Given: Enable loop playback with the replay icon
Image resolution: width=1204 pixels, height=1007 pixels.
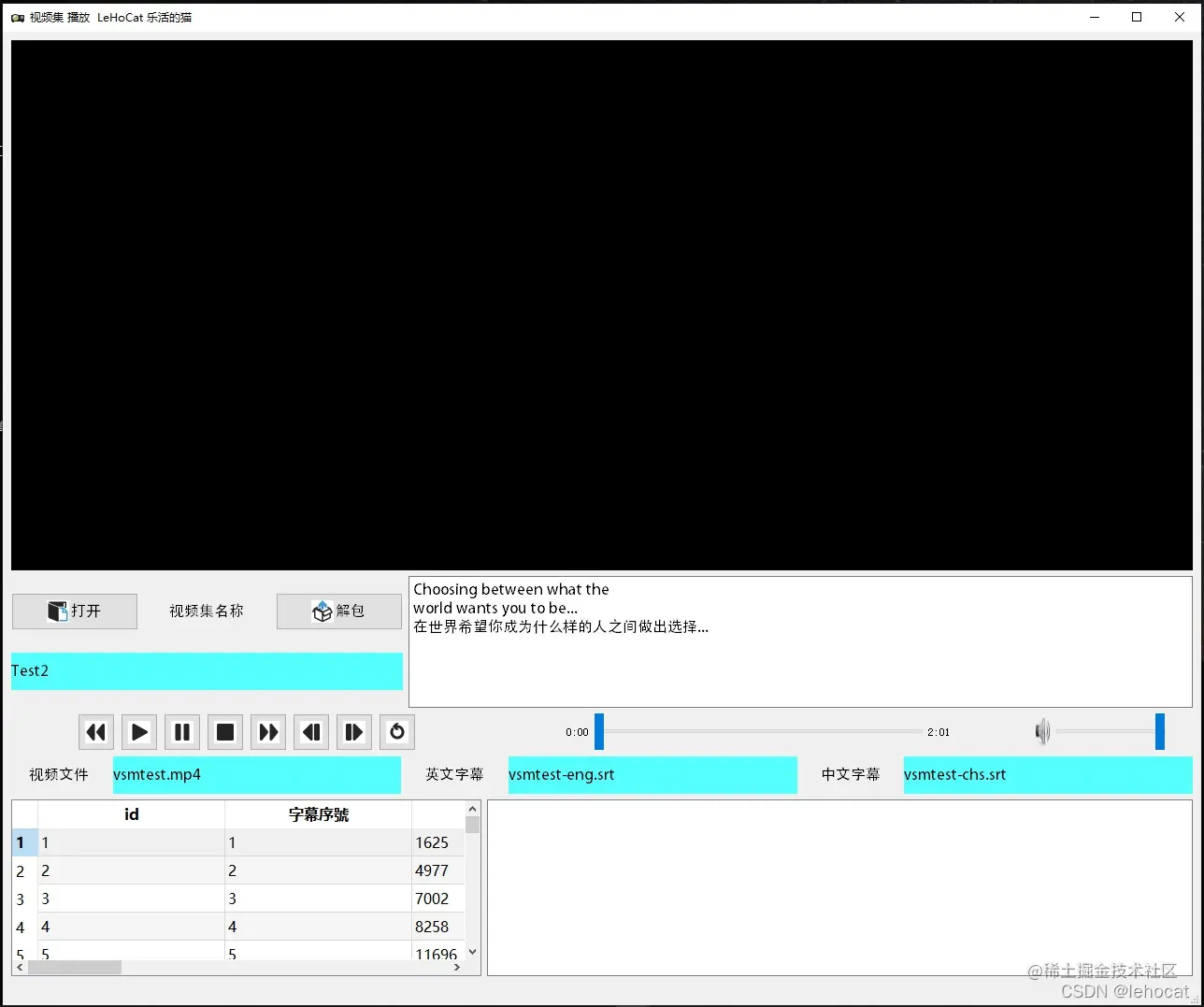Looking at the screenshot, I should (x=397, y=732).
